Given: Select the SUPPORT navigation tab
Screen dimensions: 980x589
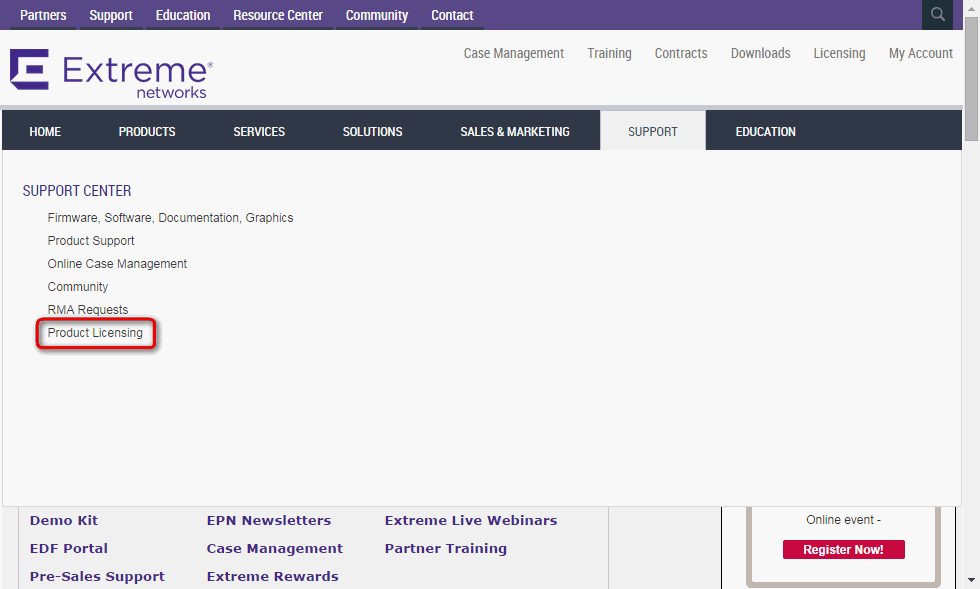Looking at the screenshot, I should pos(652,131).
